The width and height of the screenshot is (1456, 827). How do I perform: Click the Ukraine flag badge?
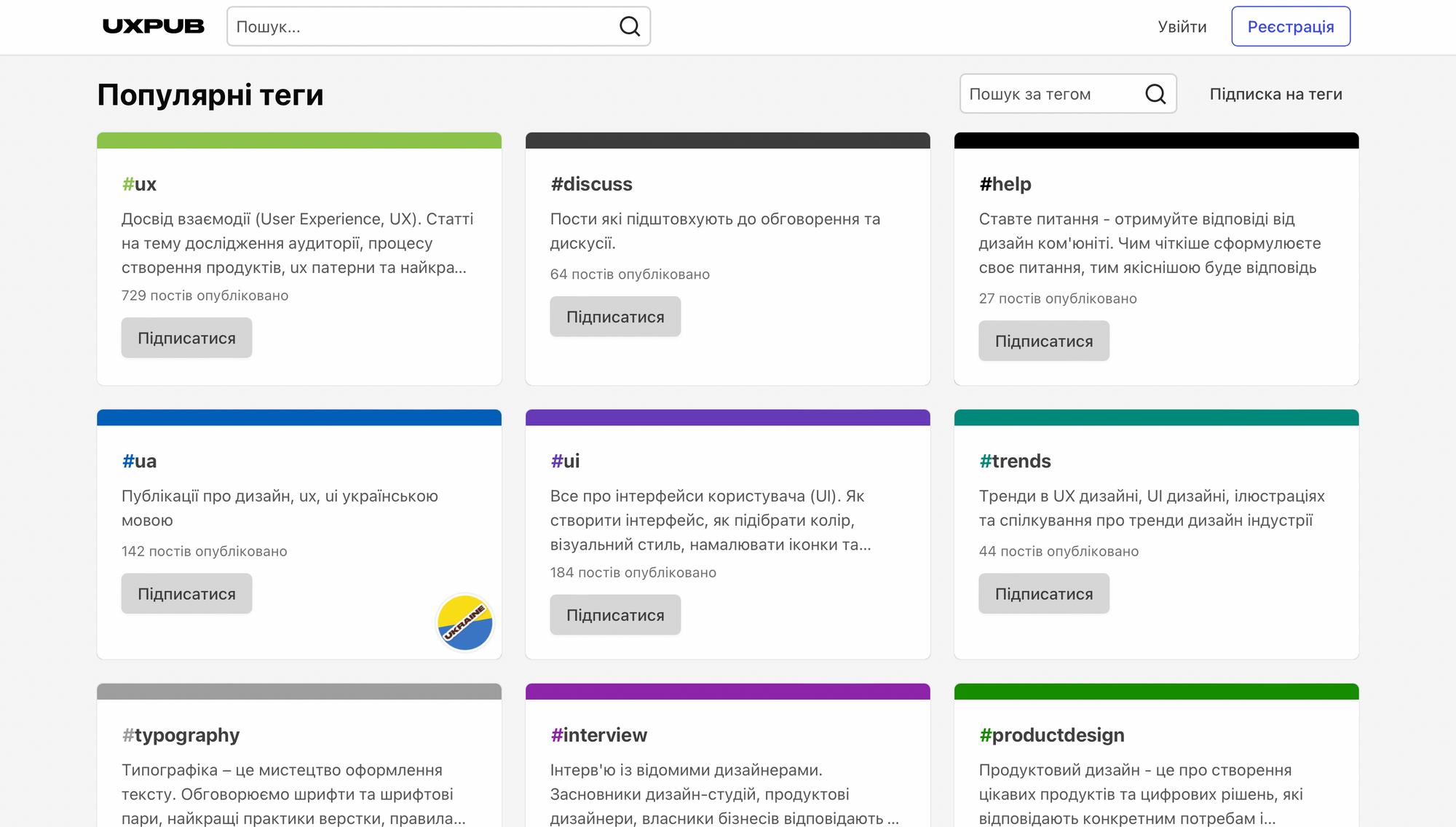465,622
